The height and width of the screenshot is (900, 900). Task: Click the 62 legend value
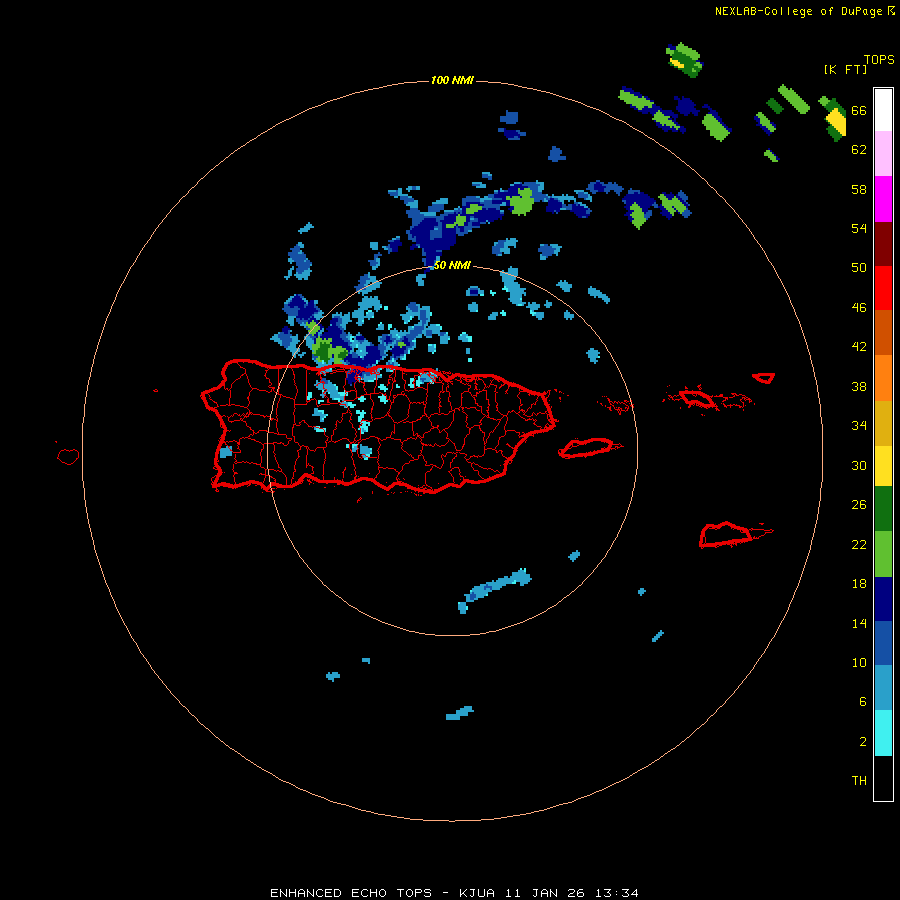tap(859, 150)
